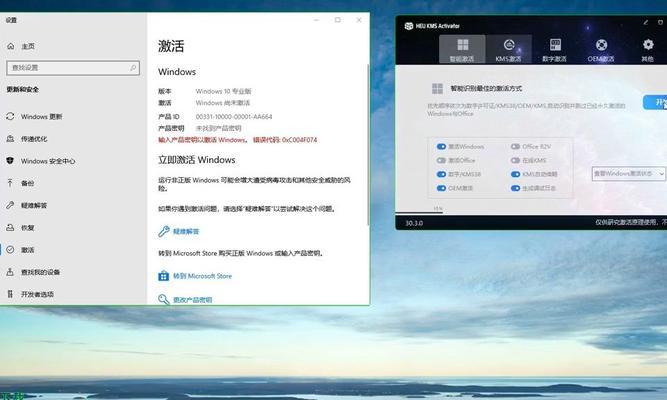Image resolution: width=667 pixels, height=400 pixels.
Task: Enable the Office R2V switch
Action: click(515, 146)
